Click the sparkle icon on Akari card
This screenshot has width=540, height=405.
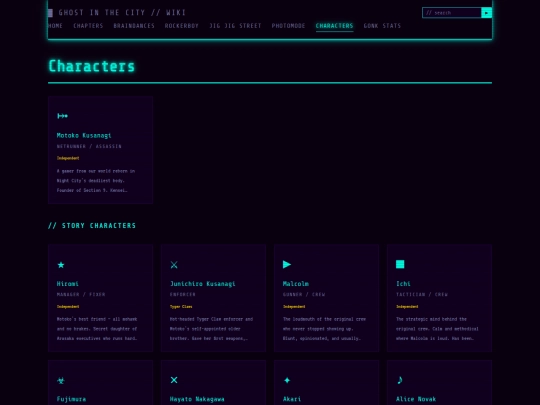point(287,380)
